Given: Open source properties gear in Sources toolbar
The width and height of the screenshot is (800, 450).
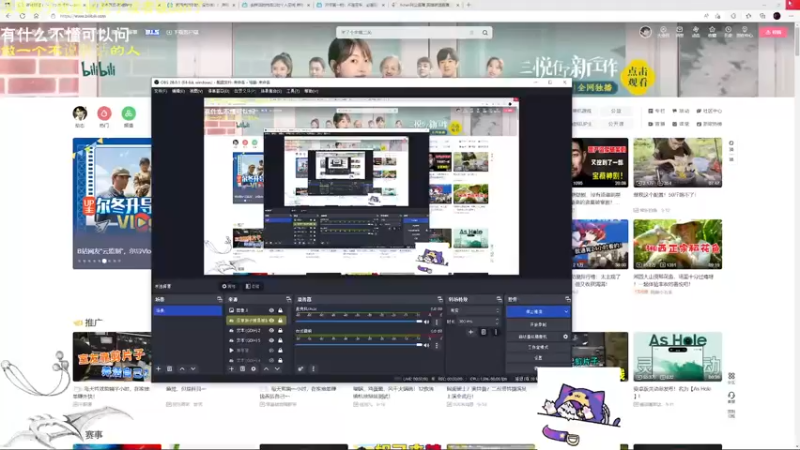Looking at the screenshot, I should click(254, 368).
